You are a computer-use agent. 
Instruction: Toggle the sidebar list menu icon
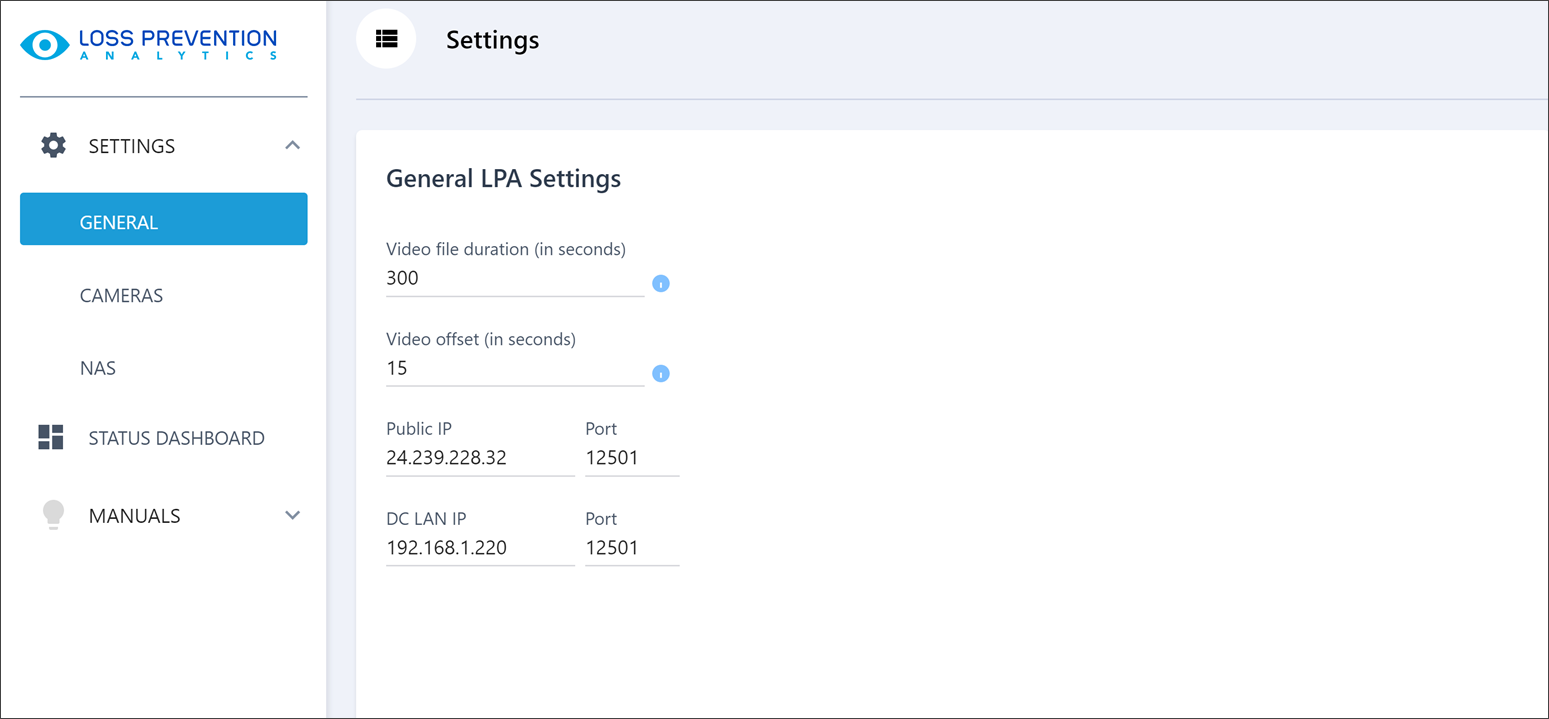[386, 39]
